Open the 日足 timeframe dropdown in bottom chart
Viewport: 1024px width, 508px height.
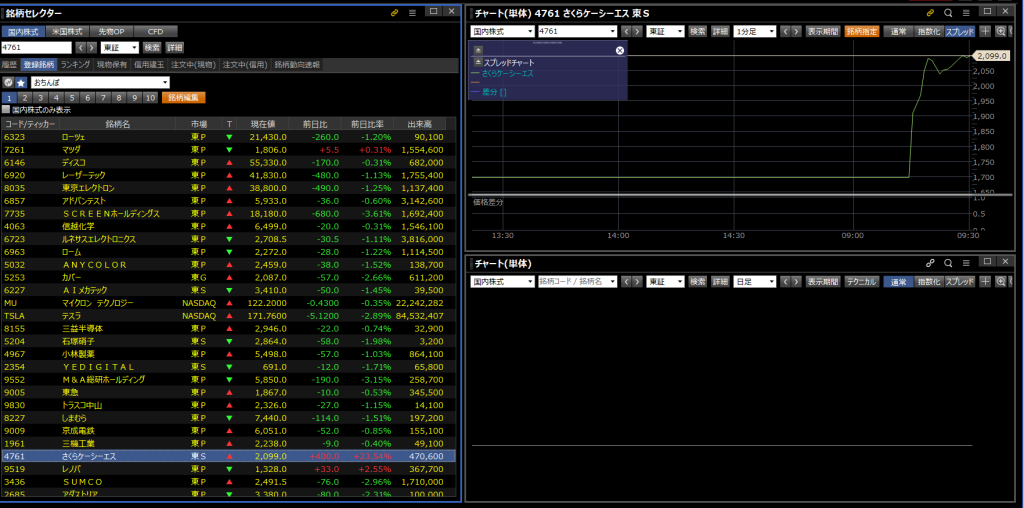[755, 281]
